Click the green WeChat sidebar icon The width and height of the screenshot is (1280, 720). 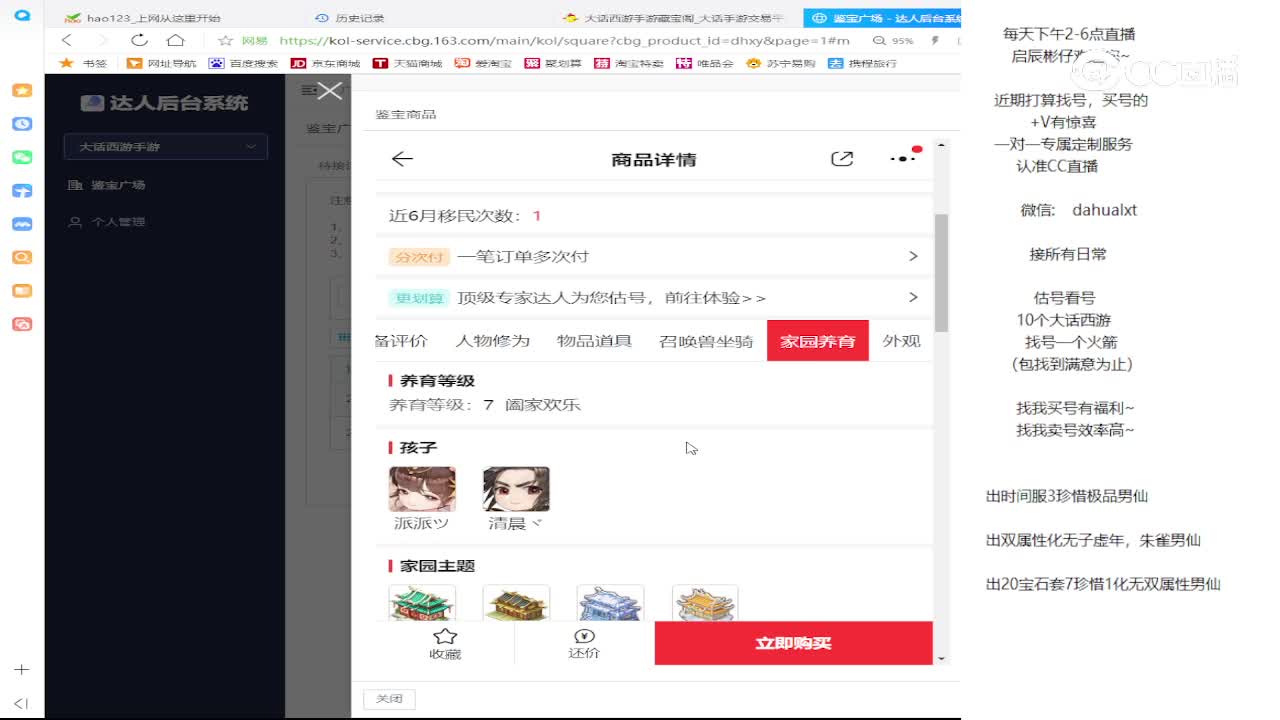click(22, 157)
